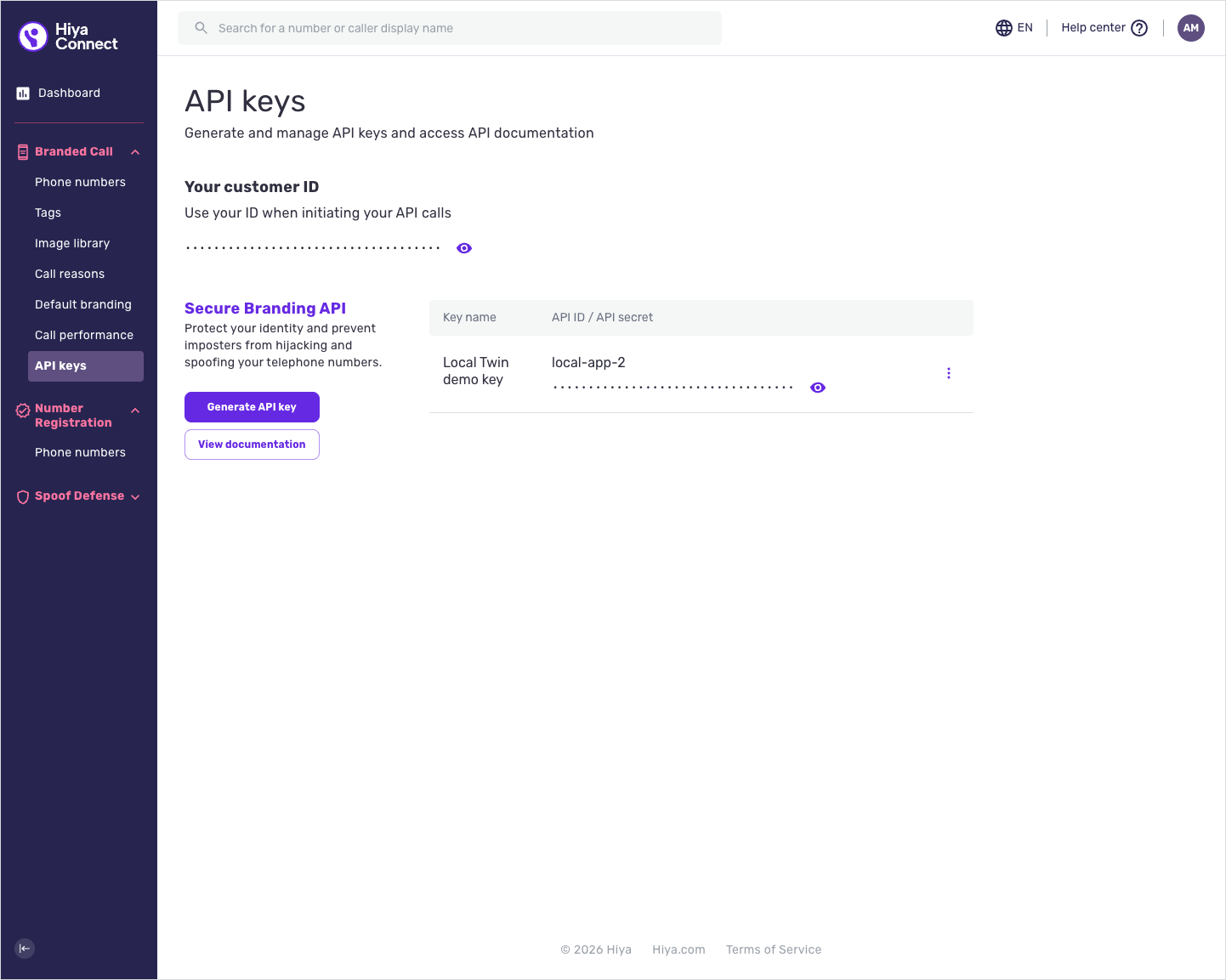Click Generate API key button
This screenshot has height=980, width=1226.
[252, 407]
